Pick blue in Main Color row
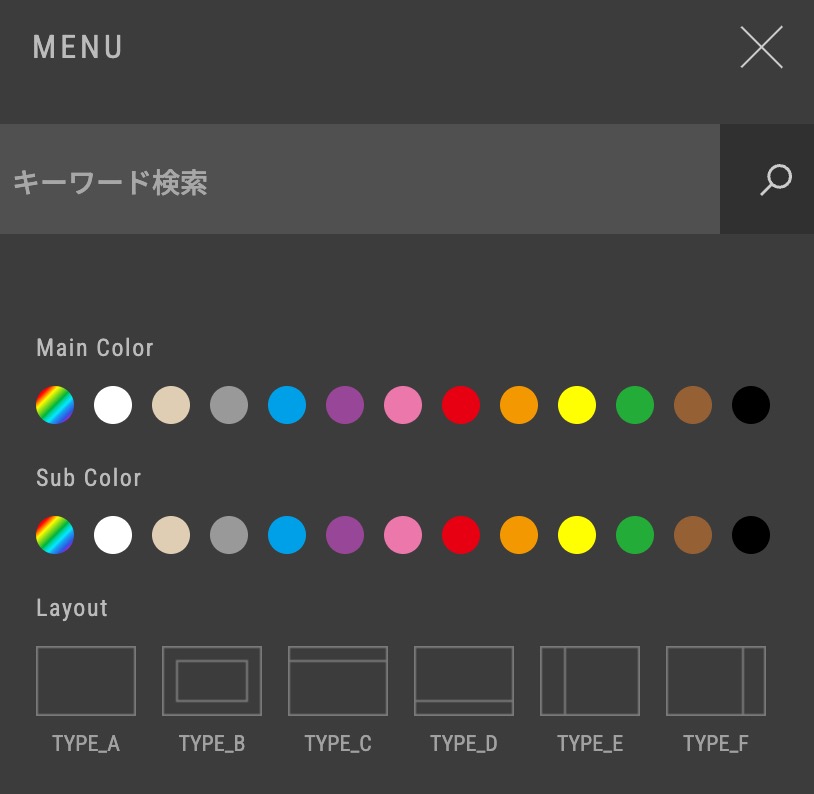Viewport: 814px width, 794px height. [x=287, y=406]
